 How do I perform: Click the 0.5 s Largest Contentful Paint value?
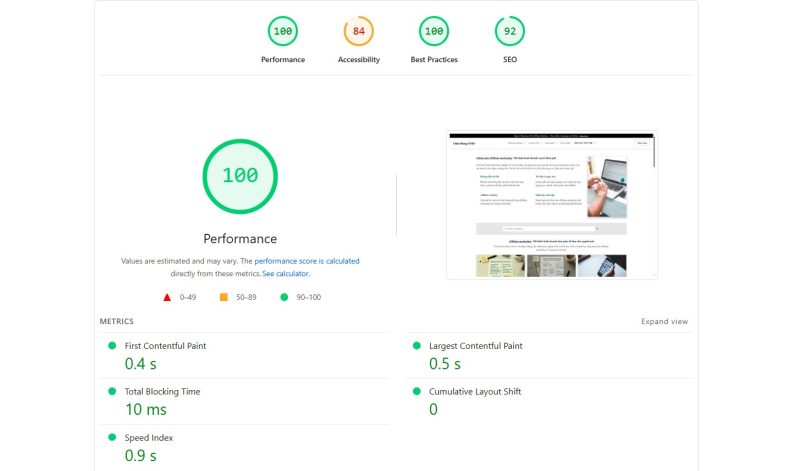point(445,364)
